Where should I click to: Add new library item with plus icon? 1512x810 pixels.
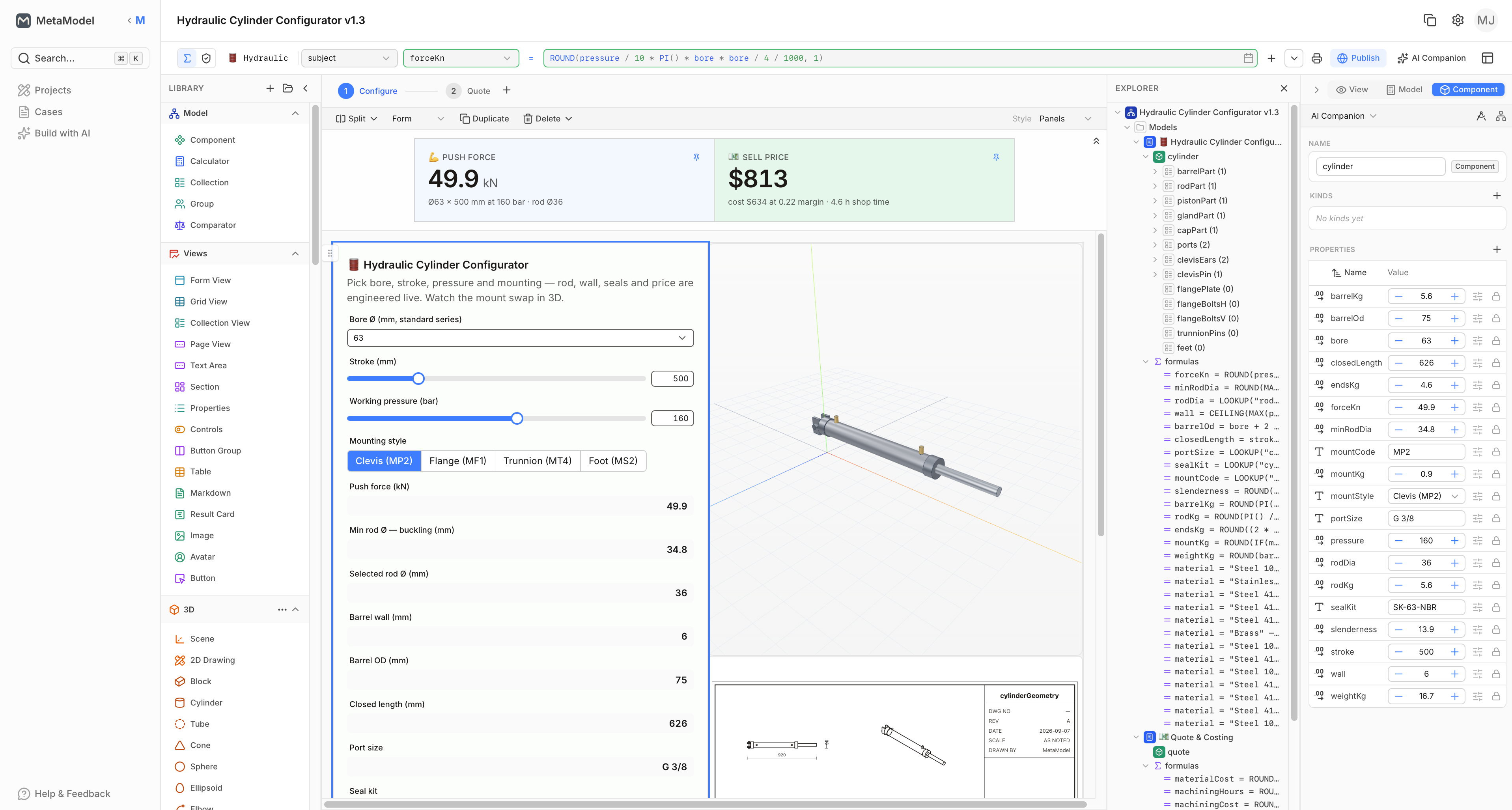click(x=270, y=88)
